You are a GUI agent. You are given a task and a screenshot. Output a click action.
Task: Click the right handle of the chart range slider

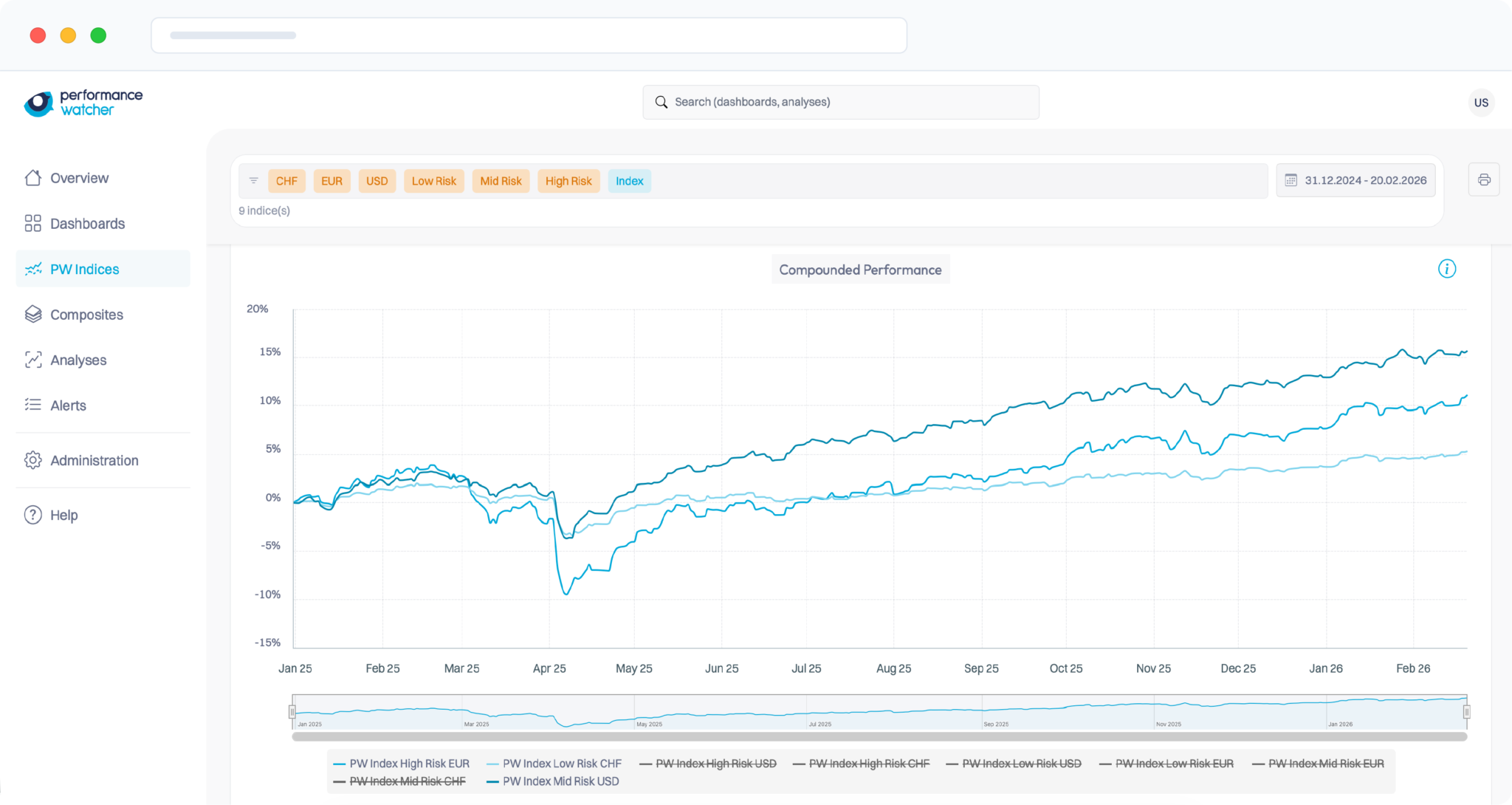[x=1466, y=712]
